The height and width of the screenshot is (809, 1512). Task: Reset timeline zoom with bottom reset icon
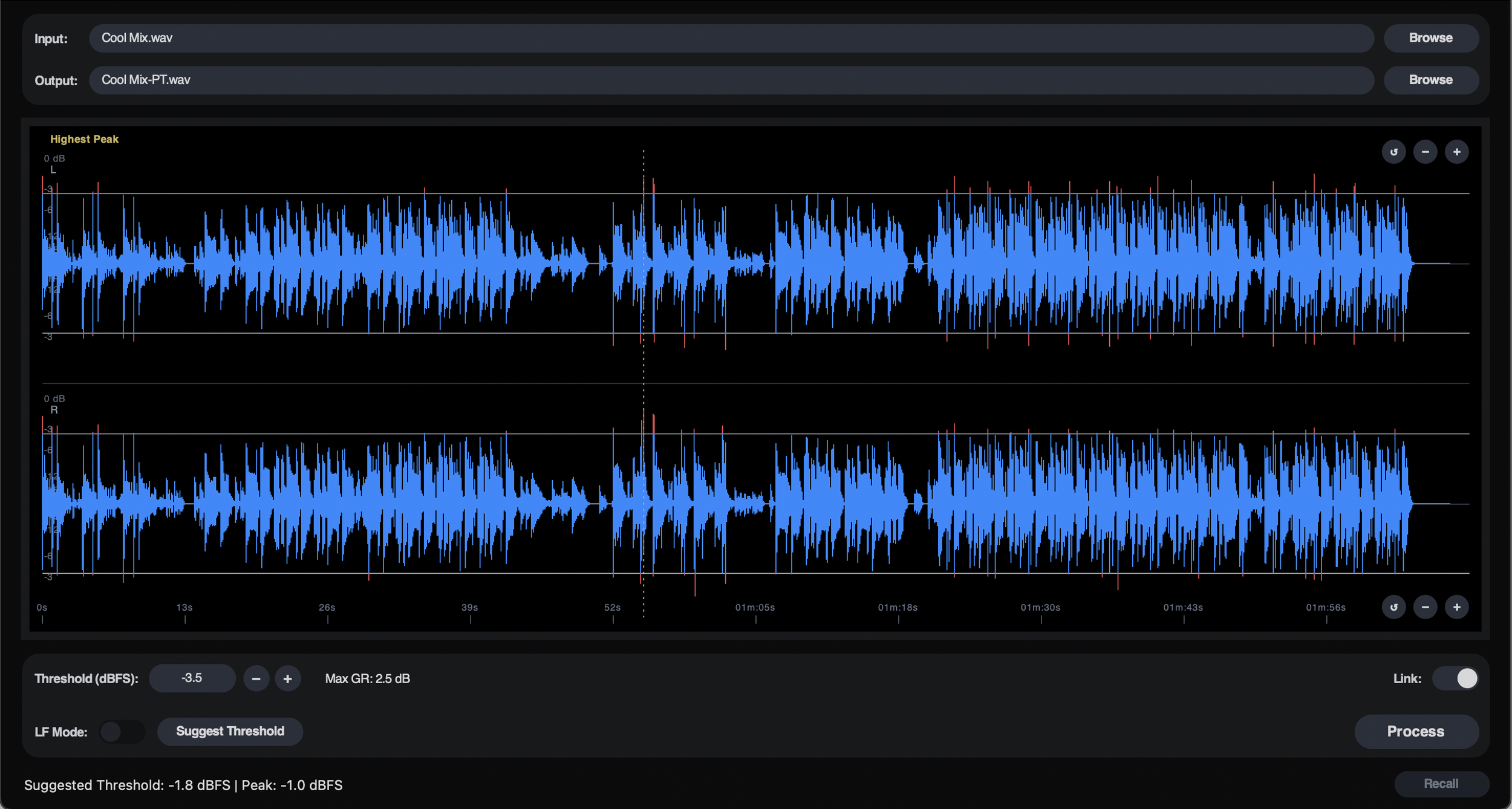click(x=1393, y=607)
